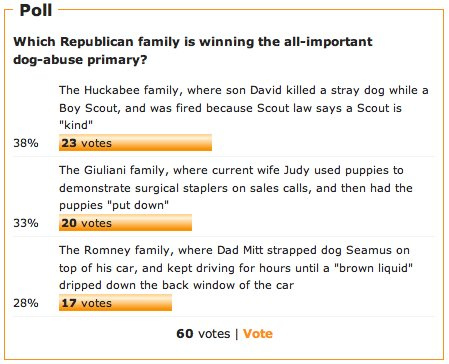Click the bold 60 in vote total
This screenshot has height=364, width=449.
(185, 334)
